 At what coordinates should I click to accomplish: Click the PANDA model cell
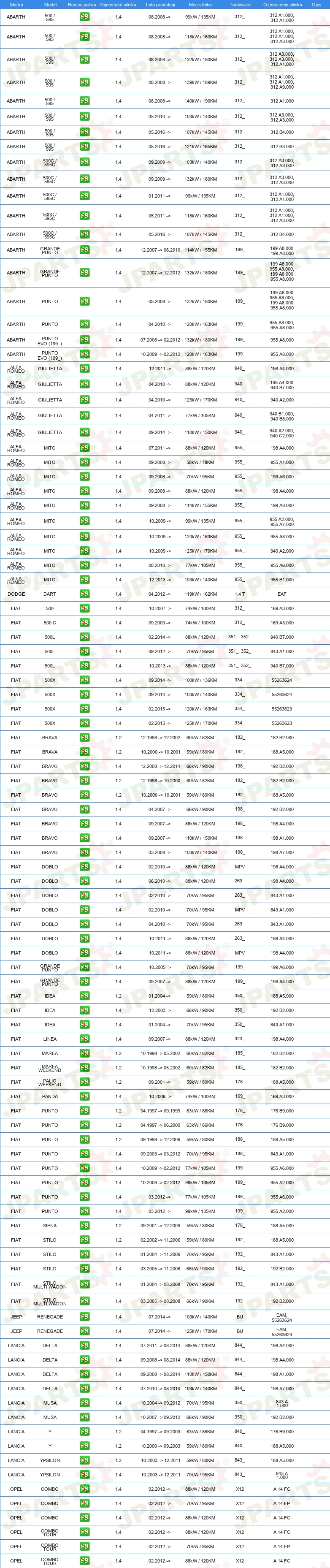(x=50, y=1096)
